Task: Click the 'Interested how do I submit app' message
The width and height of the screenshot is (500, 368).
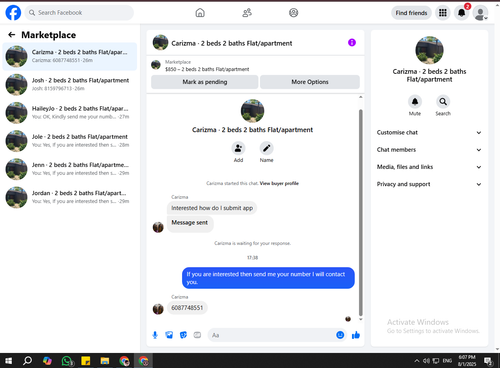Action: (x=212, y=208)
